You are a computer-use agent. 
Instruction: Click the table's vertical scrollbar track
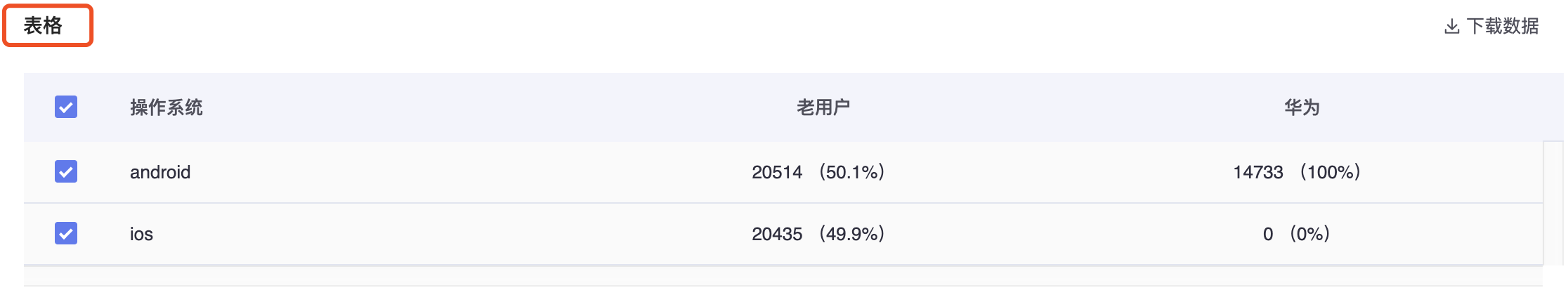(x=1553, y=203)
